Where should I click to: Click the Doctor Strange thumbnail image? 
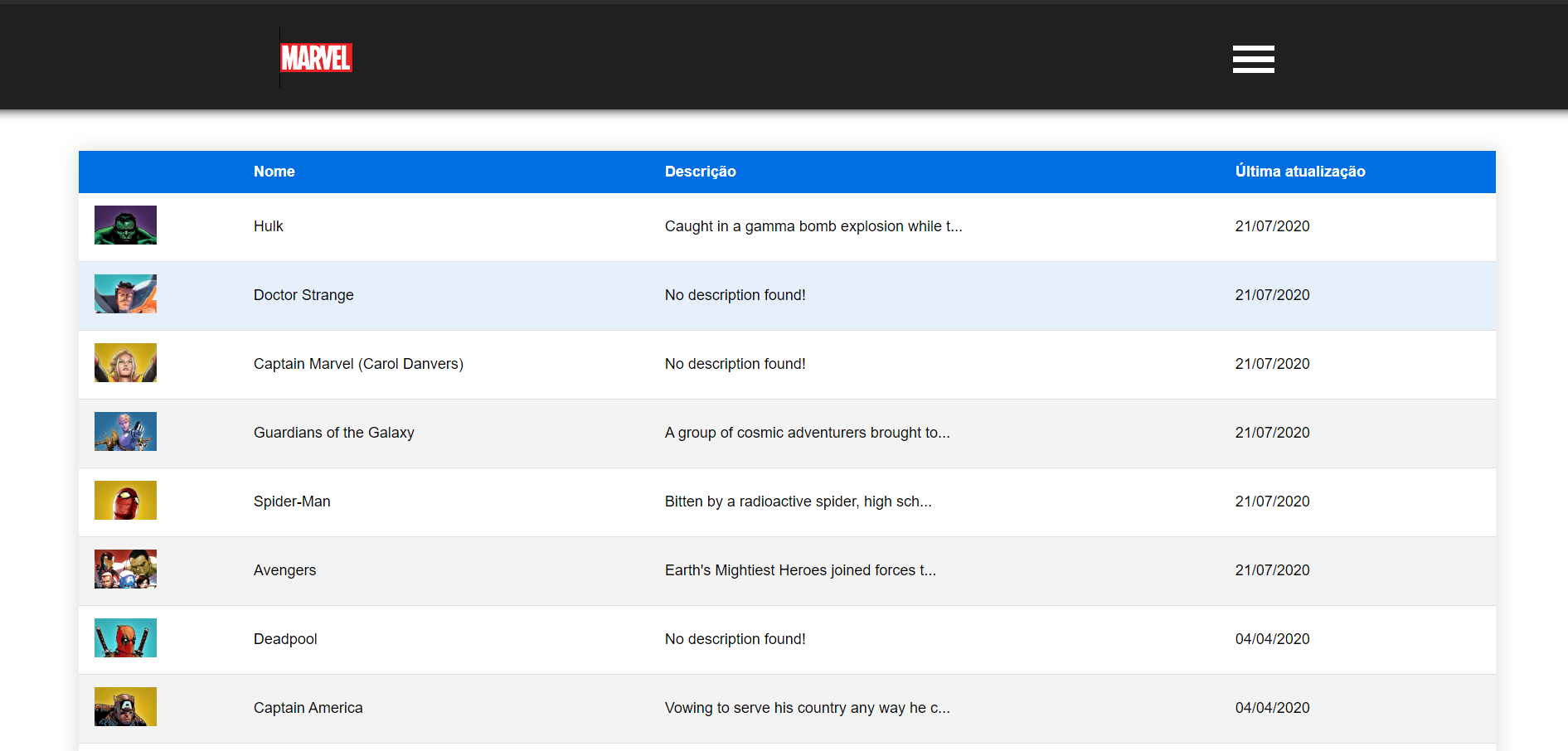pyautogui.click(x=125, y=293)
